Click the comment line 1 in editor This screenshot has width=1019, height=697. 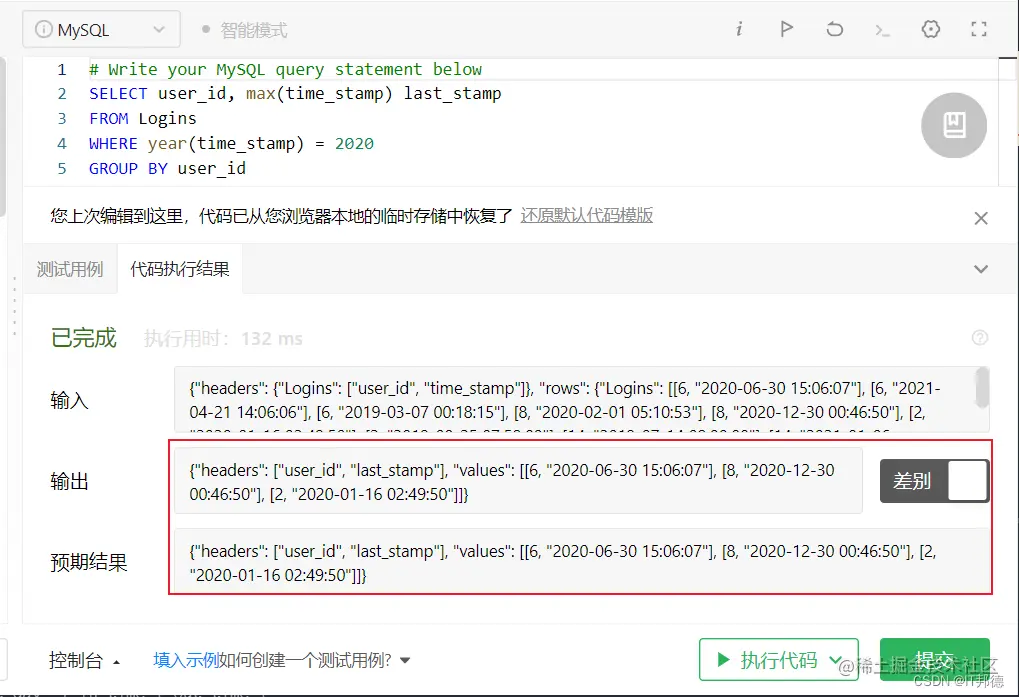point(285,69)
